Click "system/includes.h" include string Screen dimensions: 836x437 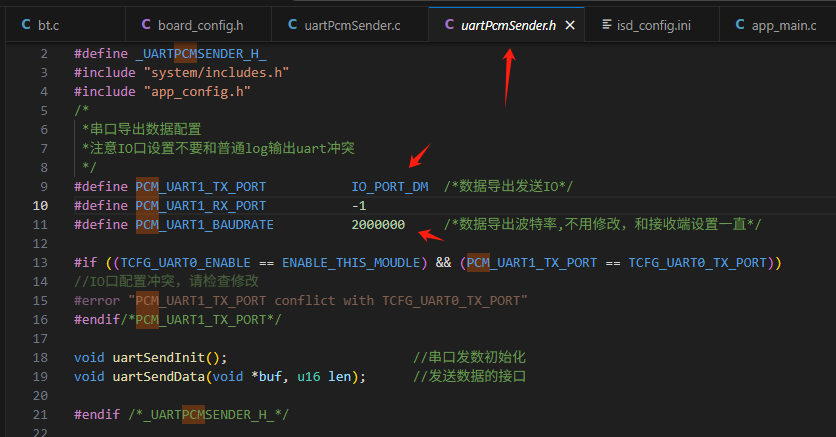coord(216,72)
